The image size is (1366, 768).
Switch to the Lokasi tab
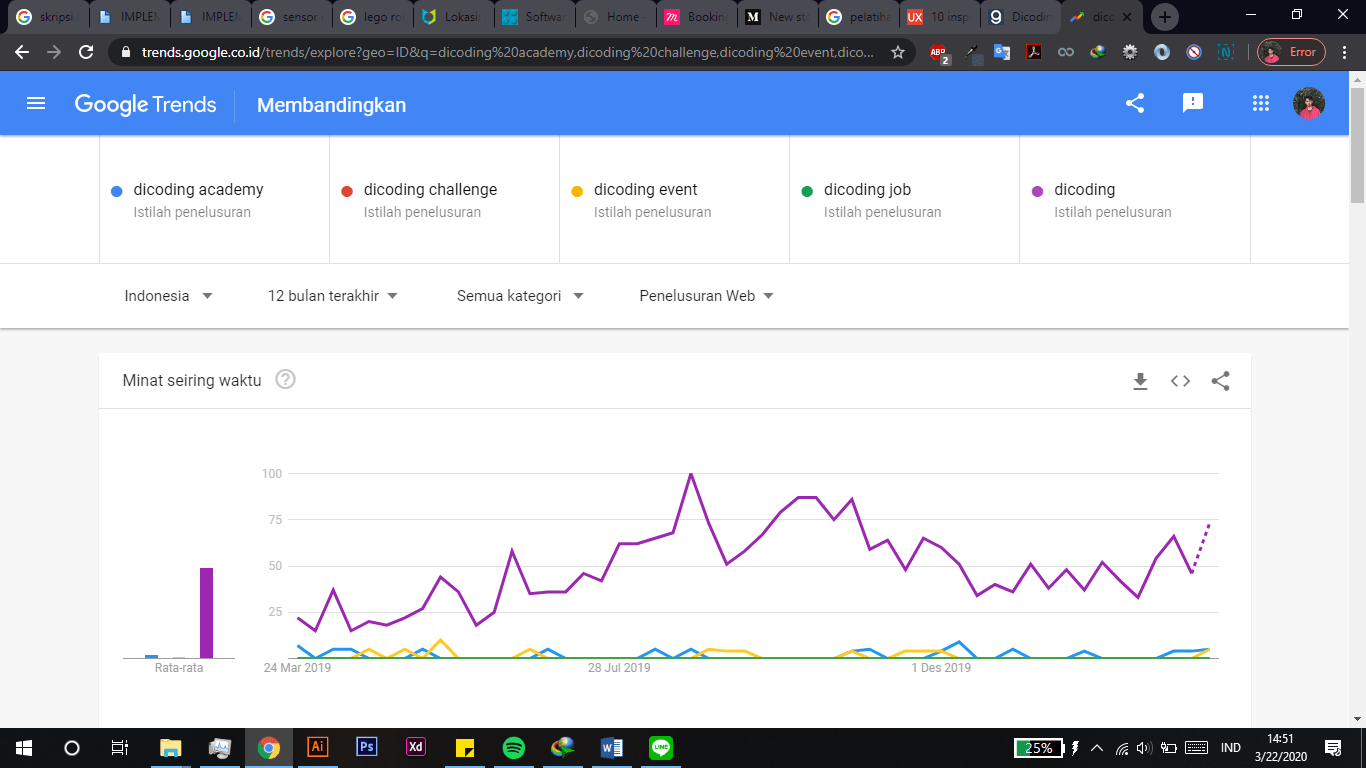click(453, 17)
